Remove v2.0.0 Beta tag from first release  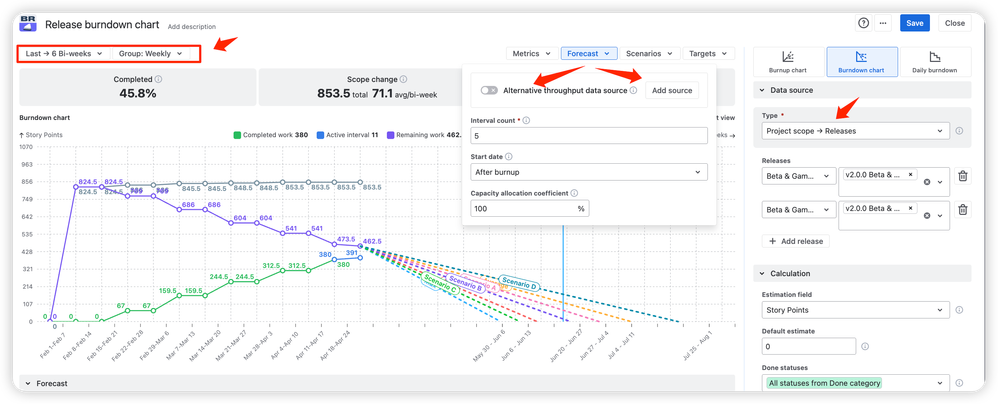[x=910, y=174]
